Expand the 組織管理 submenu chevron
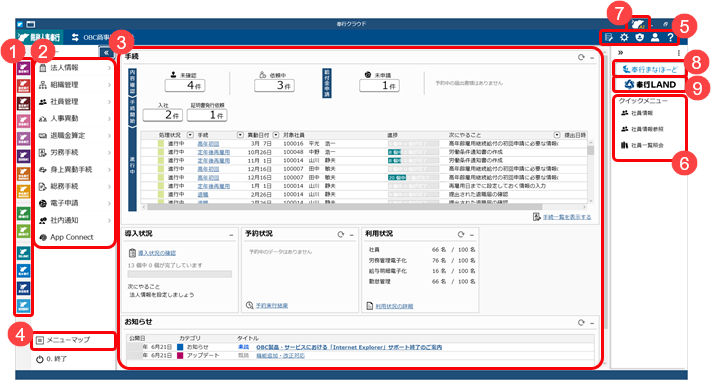Viewport: 711px width, 380px height. click(109, 85)
